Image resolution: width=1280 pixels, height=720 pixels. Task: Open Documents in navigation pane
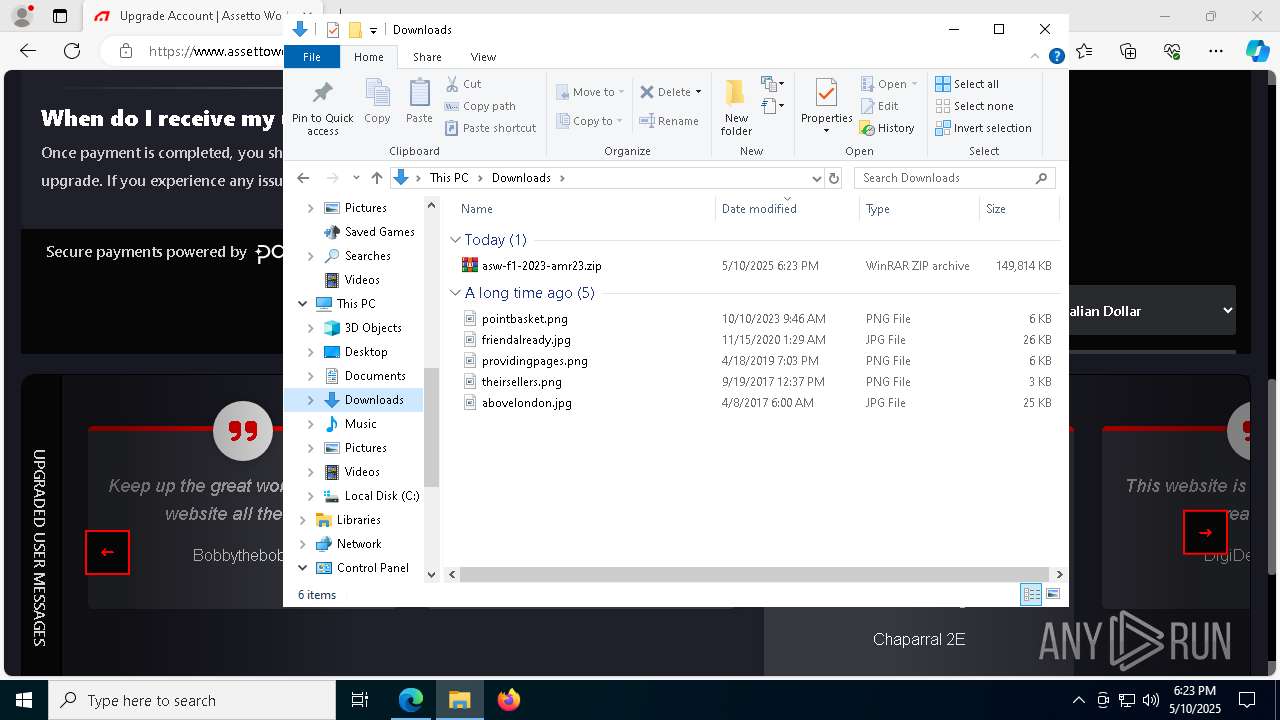point(375,376)
